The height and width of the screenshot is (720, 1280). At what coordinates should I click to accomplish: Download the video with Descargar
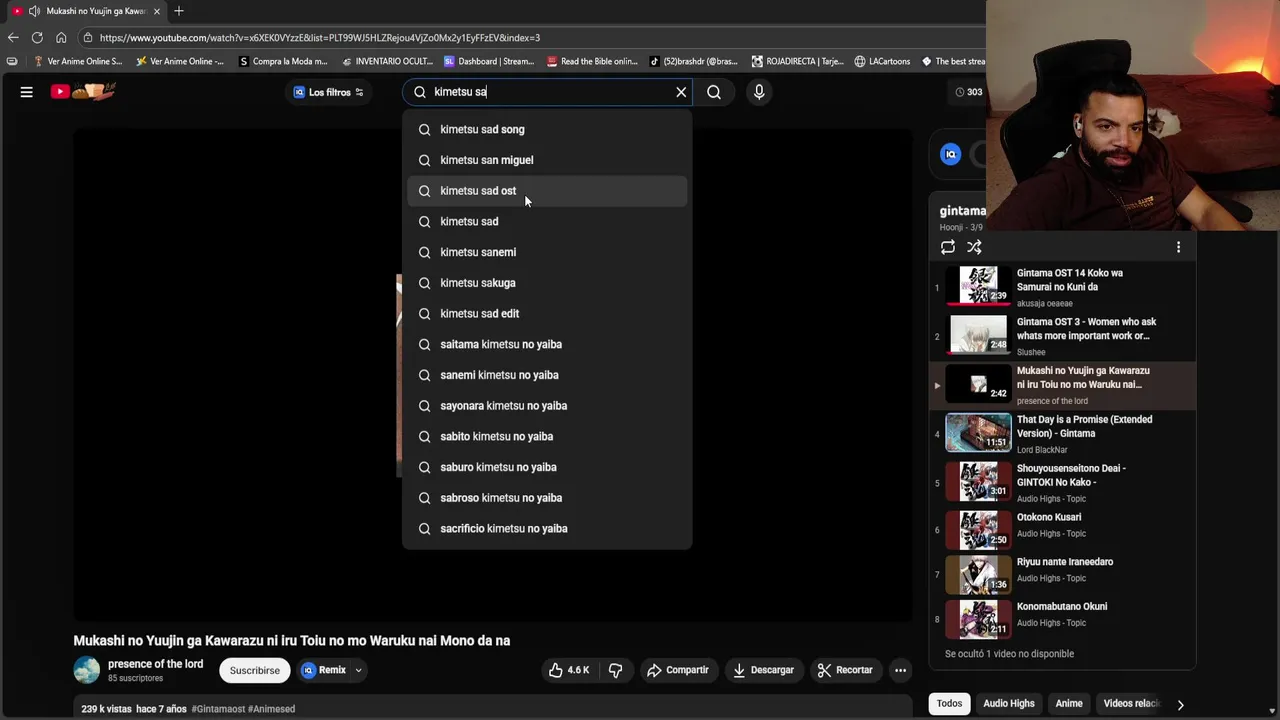(x=764, y=670)
